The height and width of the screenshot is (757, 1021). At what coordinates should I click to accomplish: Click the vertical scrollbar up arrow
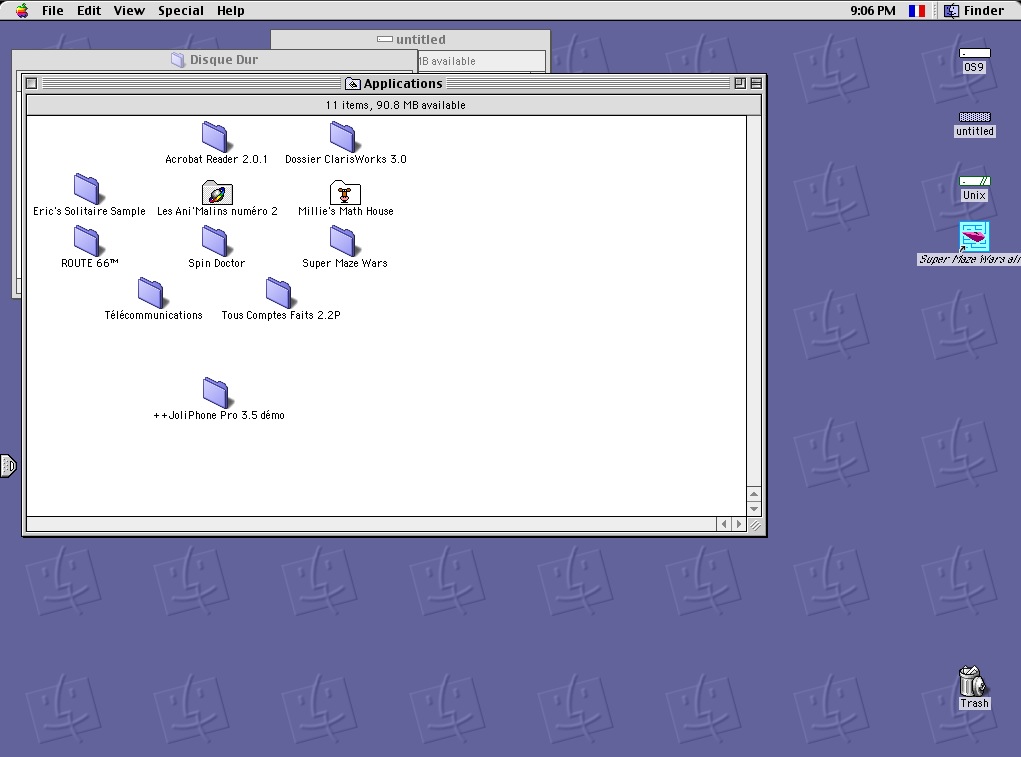tap(754, 494)
